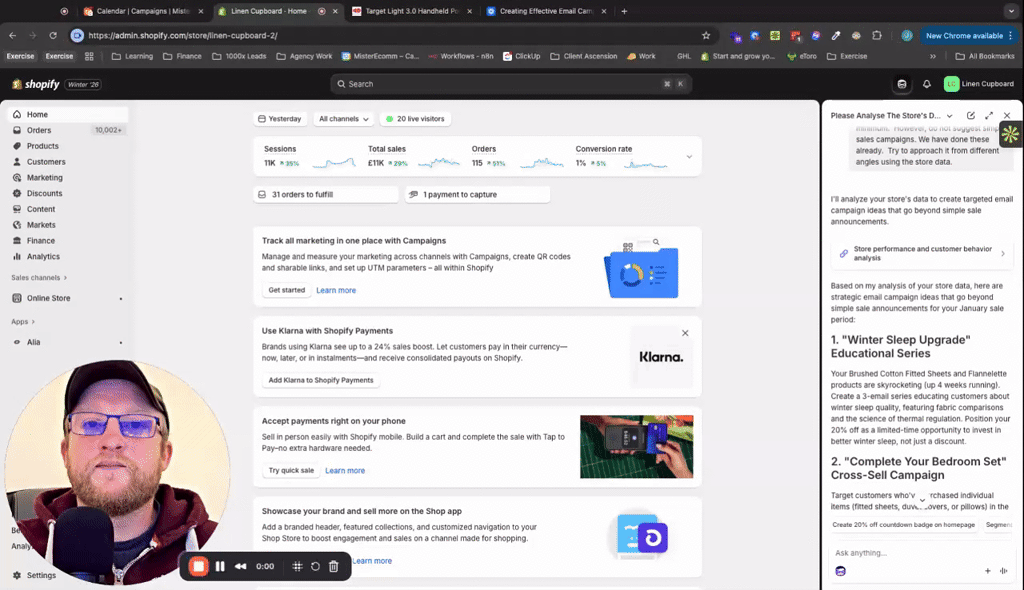1024x590 pixels.
Task: Dismiss the Klarna promotion card
Action: [x=685, y=332]
